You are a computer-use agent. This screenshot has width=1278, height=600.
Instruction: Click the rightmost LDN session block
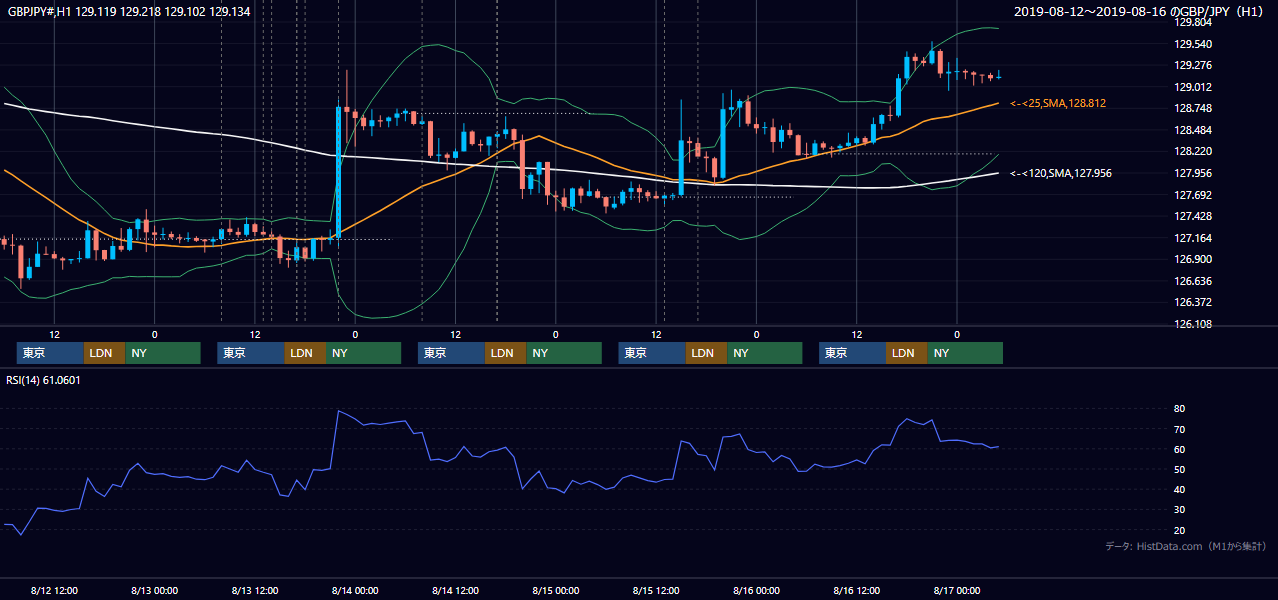(906, 353)
